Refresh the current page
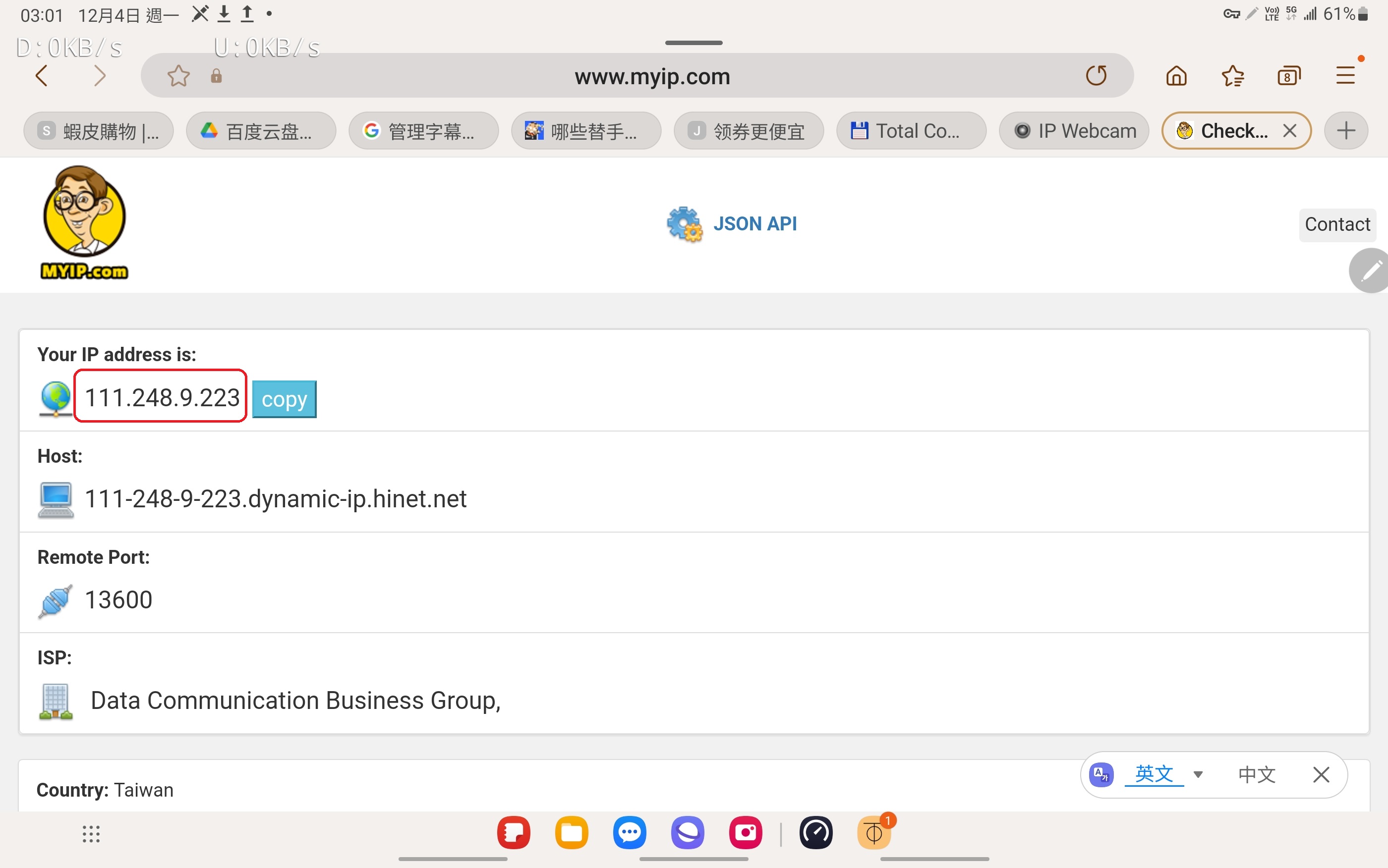Image resolution: width=1388 pixels, height=868 pixels. pyautogui.click(x=1096, y=75)
